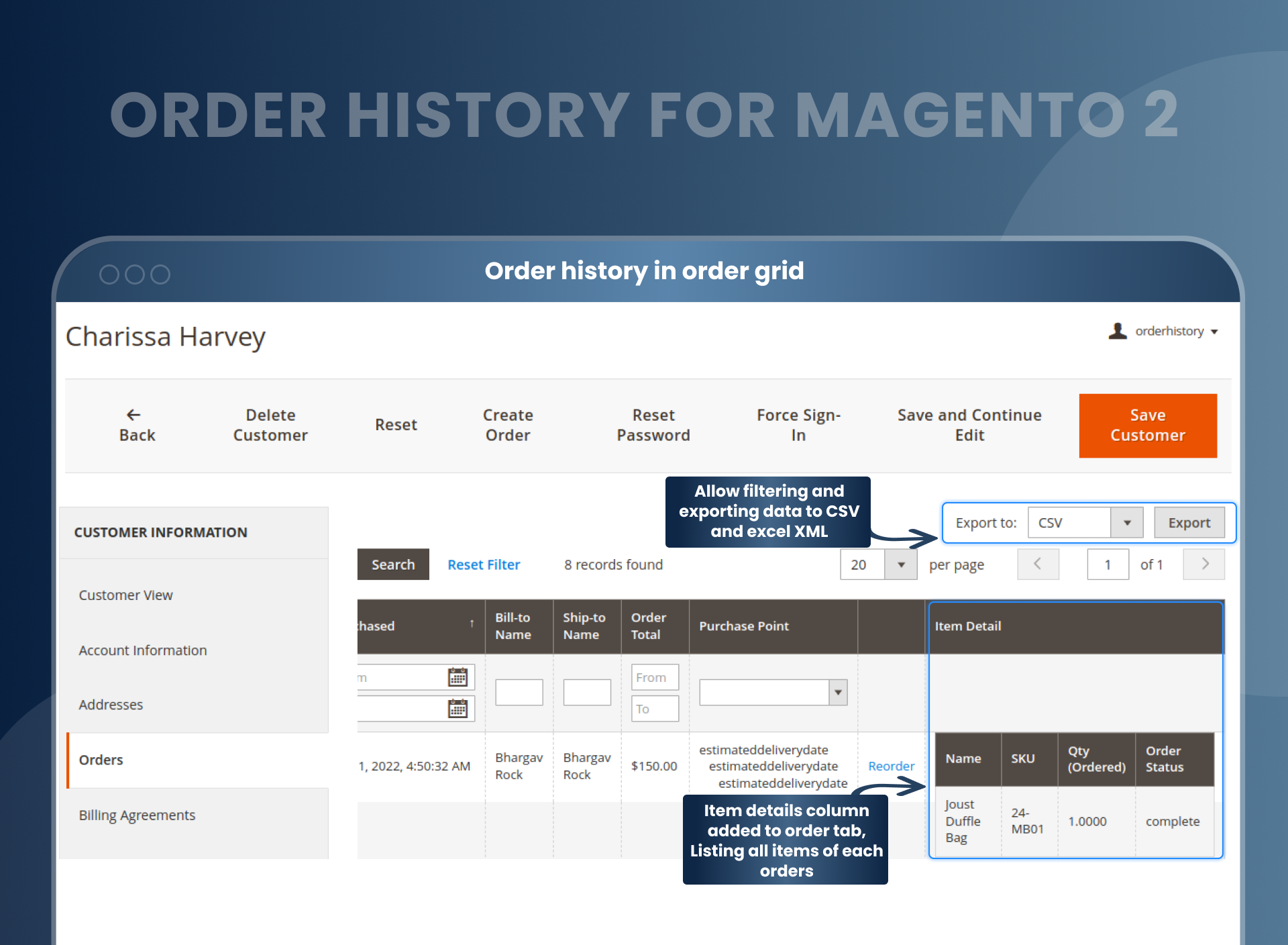Click the orange Save Customer button
This screenshot has width=1288, height=945.
[x=1148, y=426]
